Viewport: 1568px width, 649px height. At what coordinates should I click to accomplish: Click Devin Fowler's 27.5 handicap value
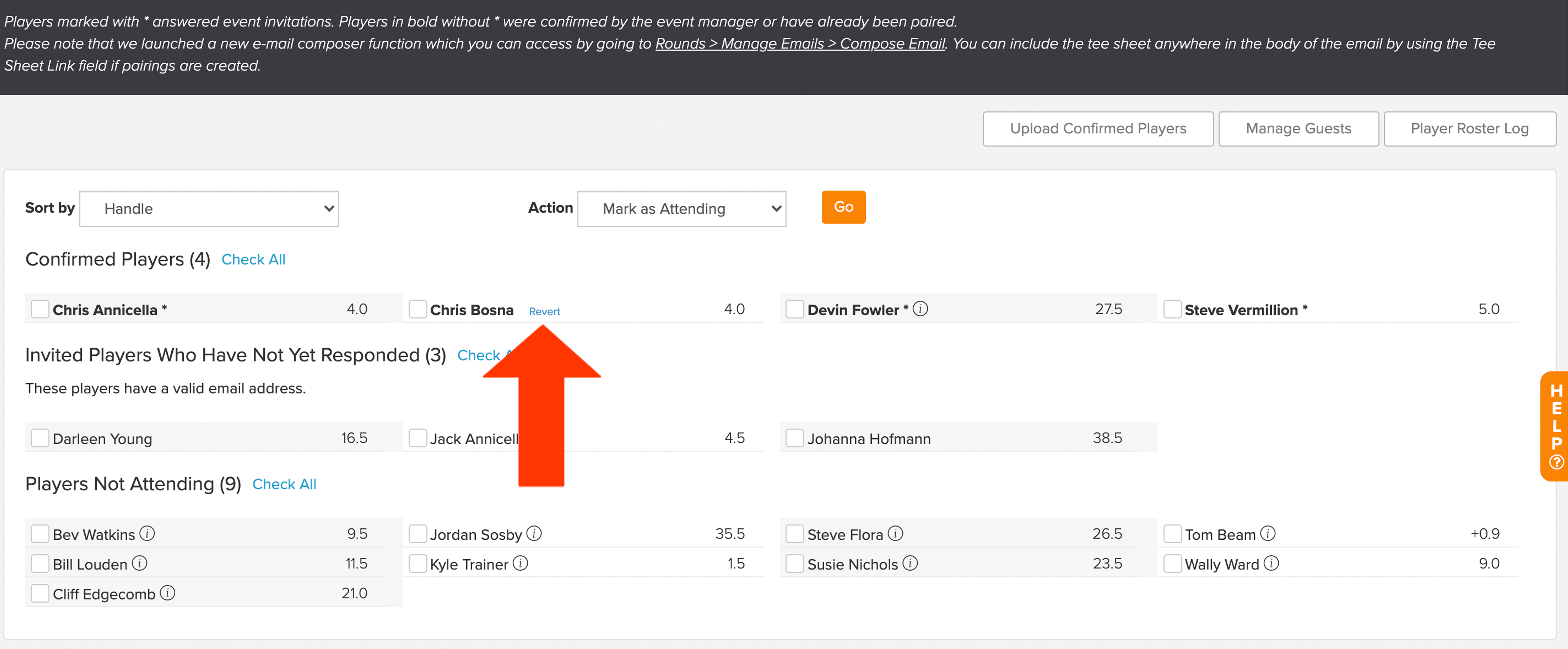1108,309
